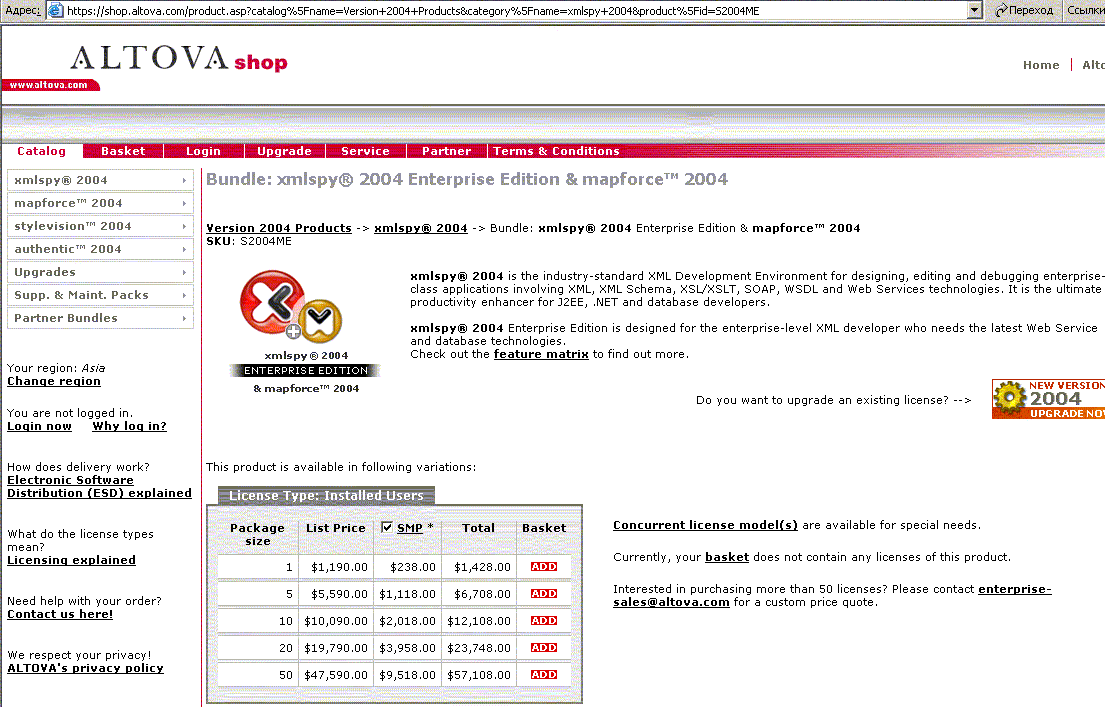
Task: Select the License Type: Installed Users tab
Action: pos(326,496)
